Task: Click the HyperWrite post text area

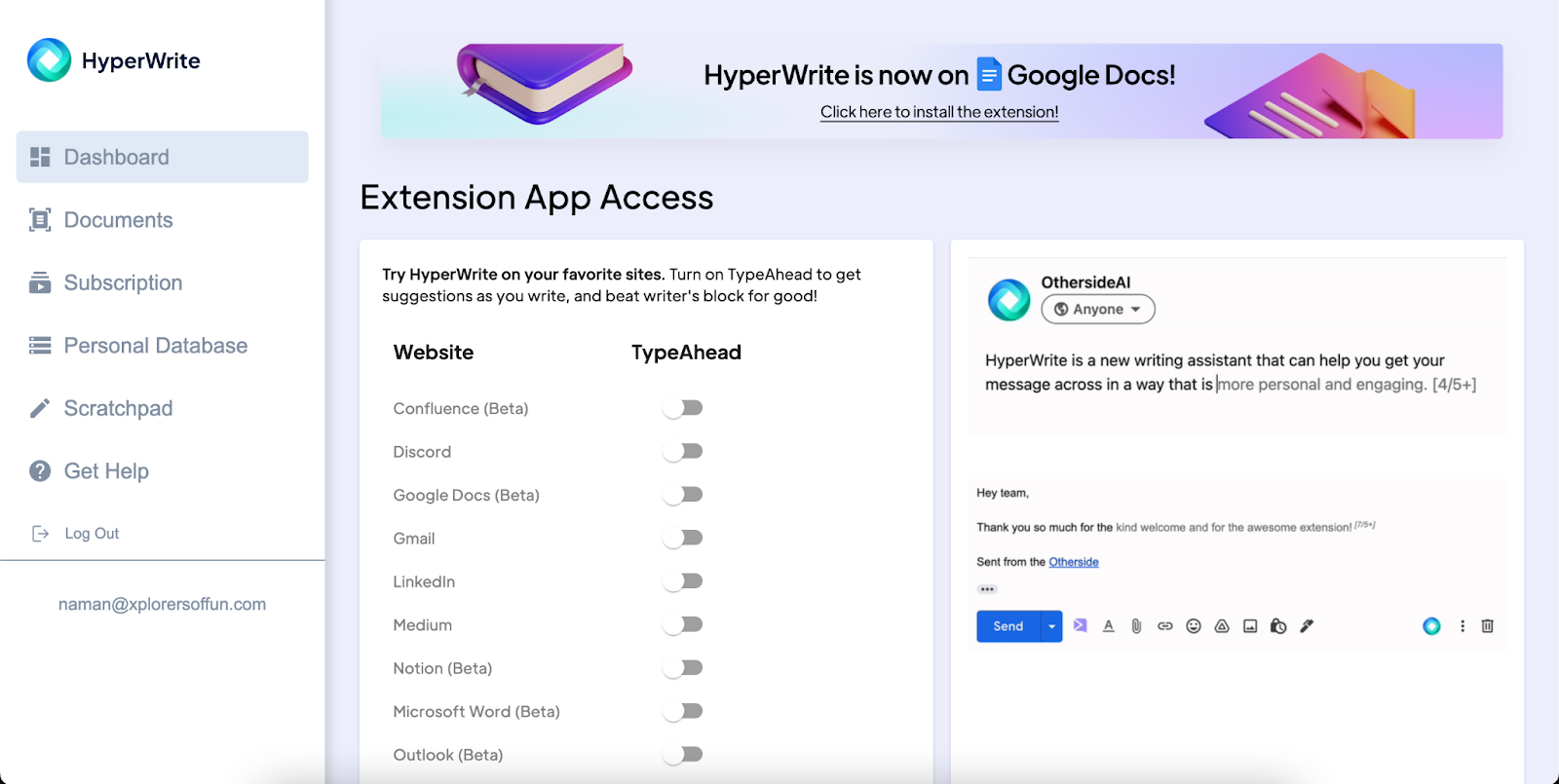Action: [1231, 372]
